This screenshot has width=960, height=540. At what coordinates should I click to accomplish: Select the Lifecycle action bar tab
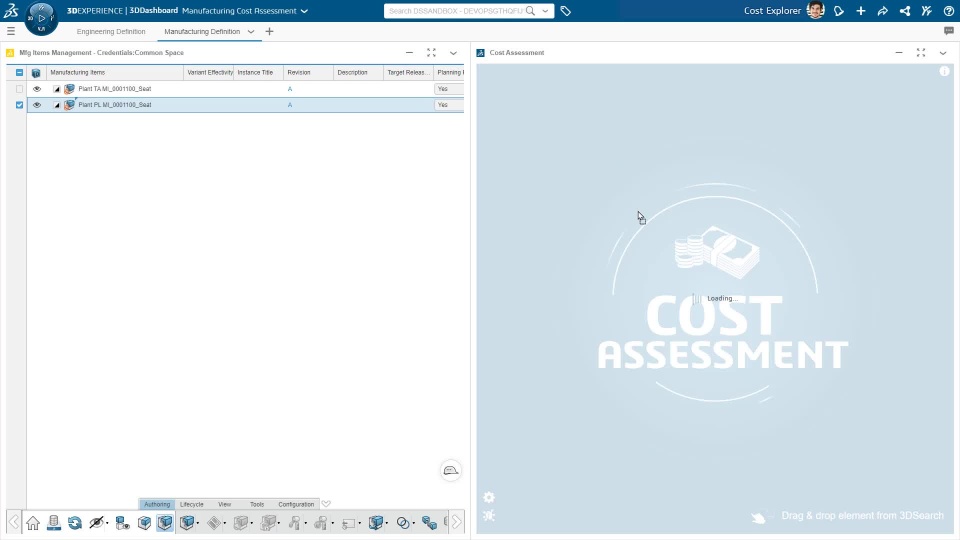pos(192,504)
